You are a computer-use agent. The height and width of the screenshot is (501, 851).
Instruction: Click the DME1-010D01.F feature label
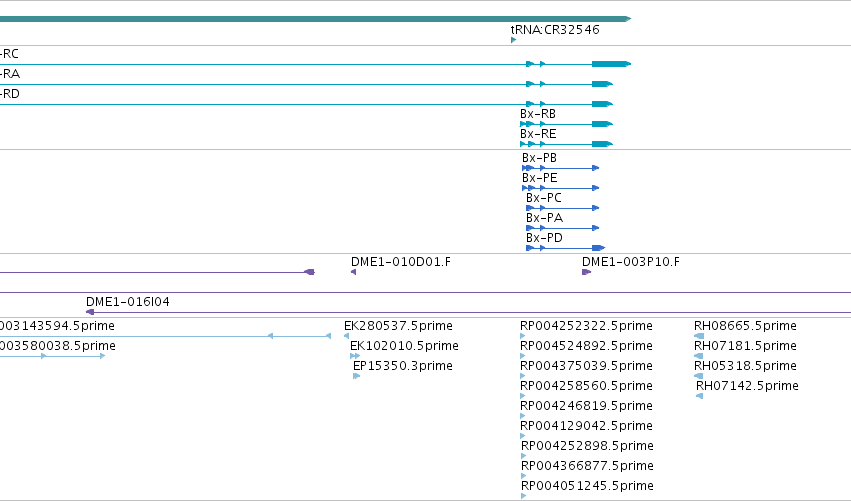coord(401,262)
